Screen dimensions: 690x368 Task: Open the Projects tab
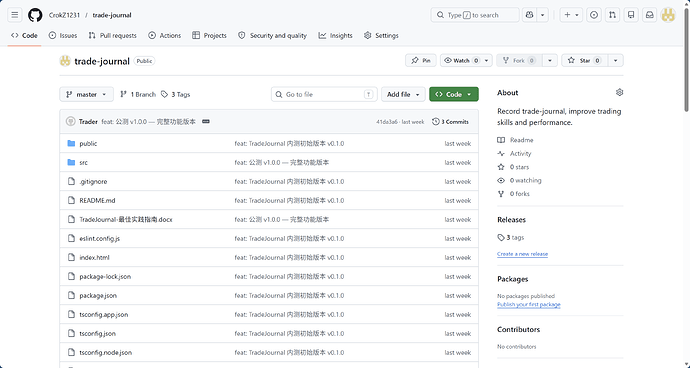pos(209,36)
